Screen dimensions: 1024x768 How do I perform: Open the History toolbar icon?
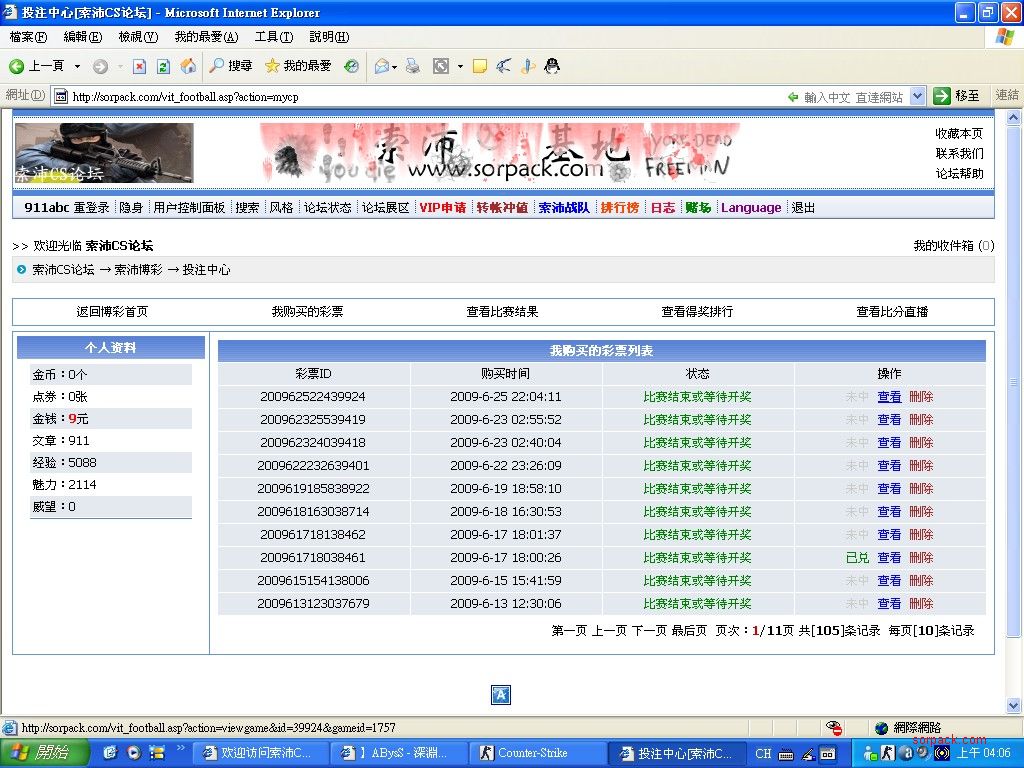(351, 66)
